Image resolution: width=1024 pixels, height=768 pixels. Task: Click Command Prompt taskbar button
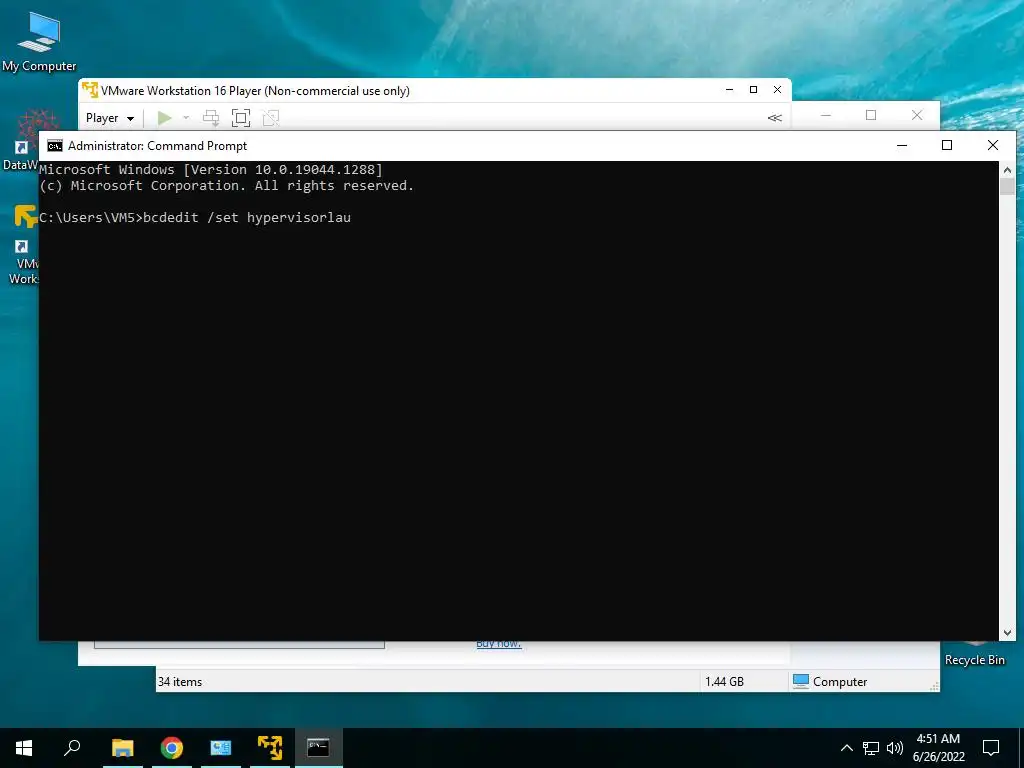click(x=318, y=748)
